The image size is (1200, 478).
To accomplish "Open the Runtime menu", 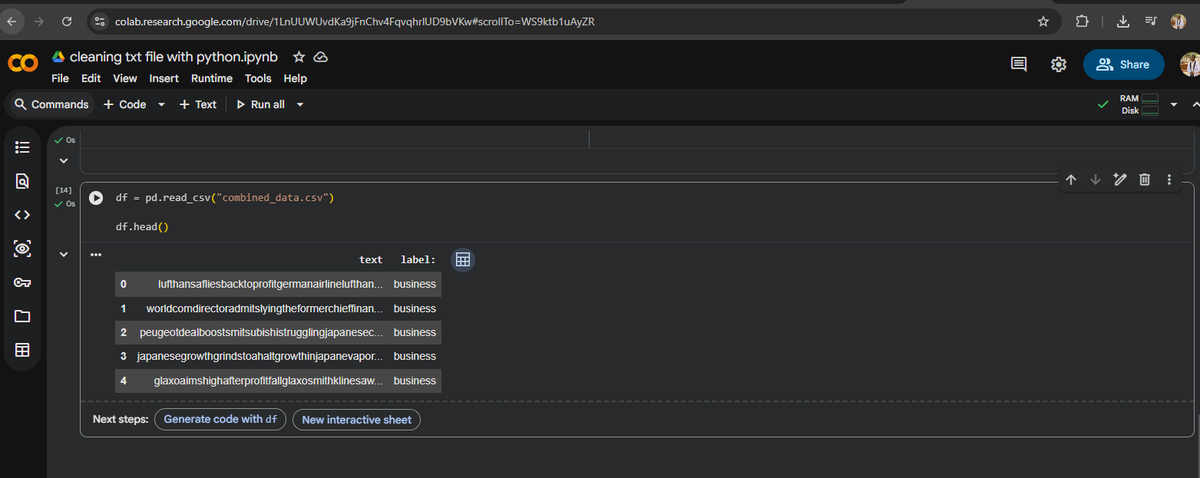I will pyautogui.click(x=212, y=78).
